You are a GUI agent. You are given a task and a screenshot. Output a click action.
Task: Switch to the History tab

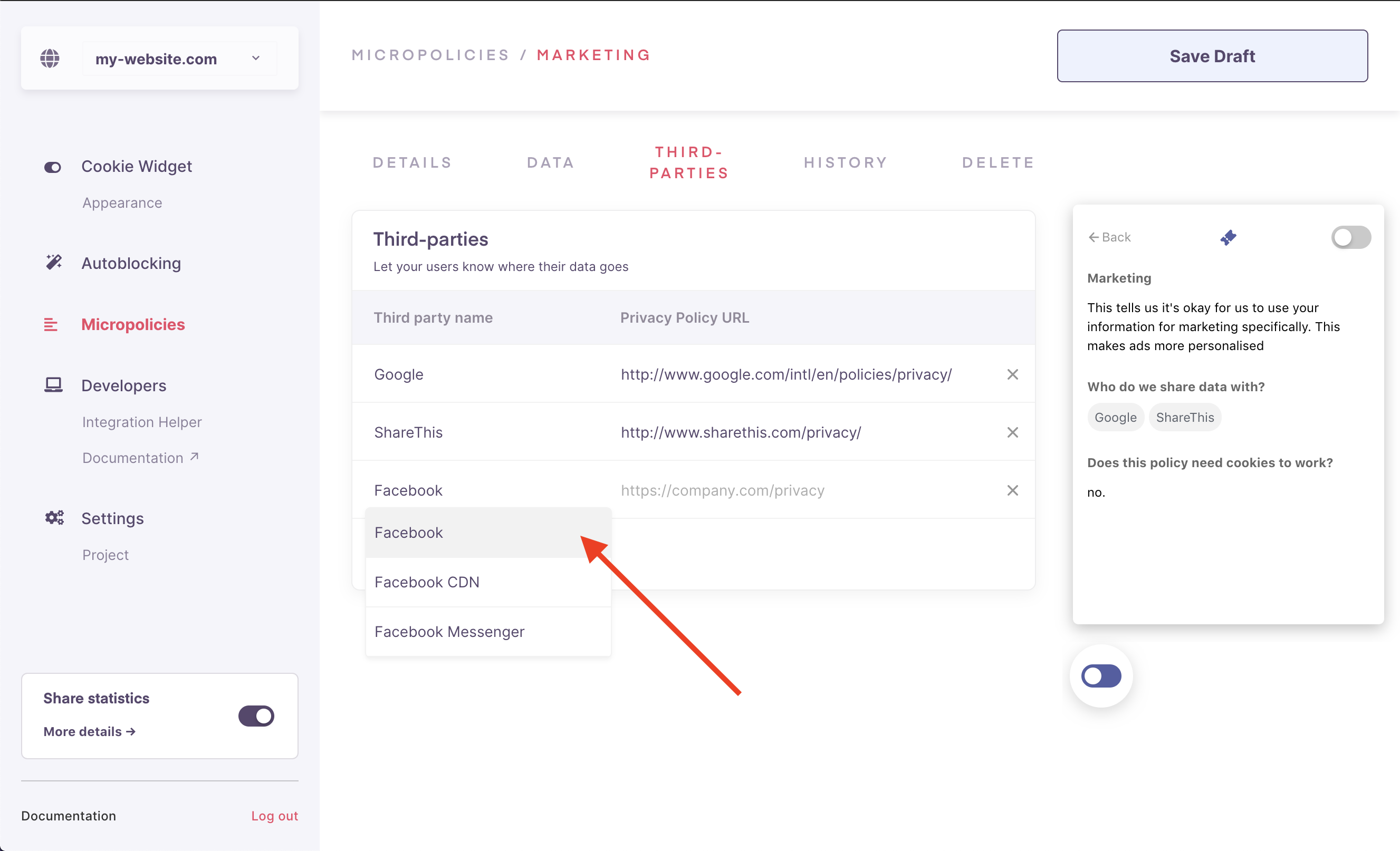(x=845, y=162)
